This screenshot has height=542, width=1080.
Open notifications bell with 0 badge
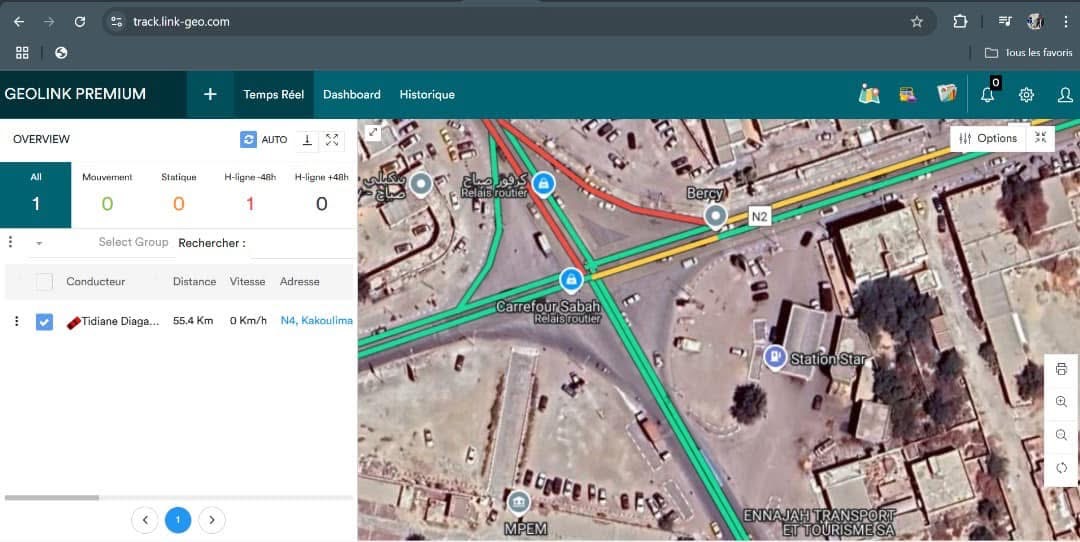pos(988,94)
